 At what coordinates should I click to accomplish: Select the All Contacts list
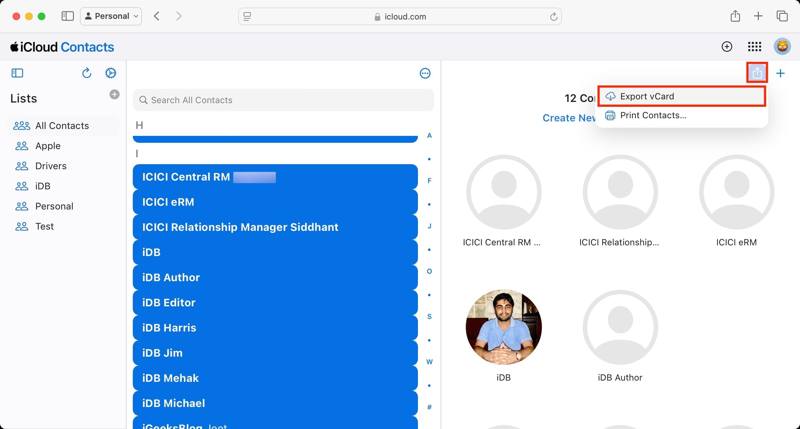click(64, 125)
